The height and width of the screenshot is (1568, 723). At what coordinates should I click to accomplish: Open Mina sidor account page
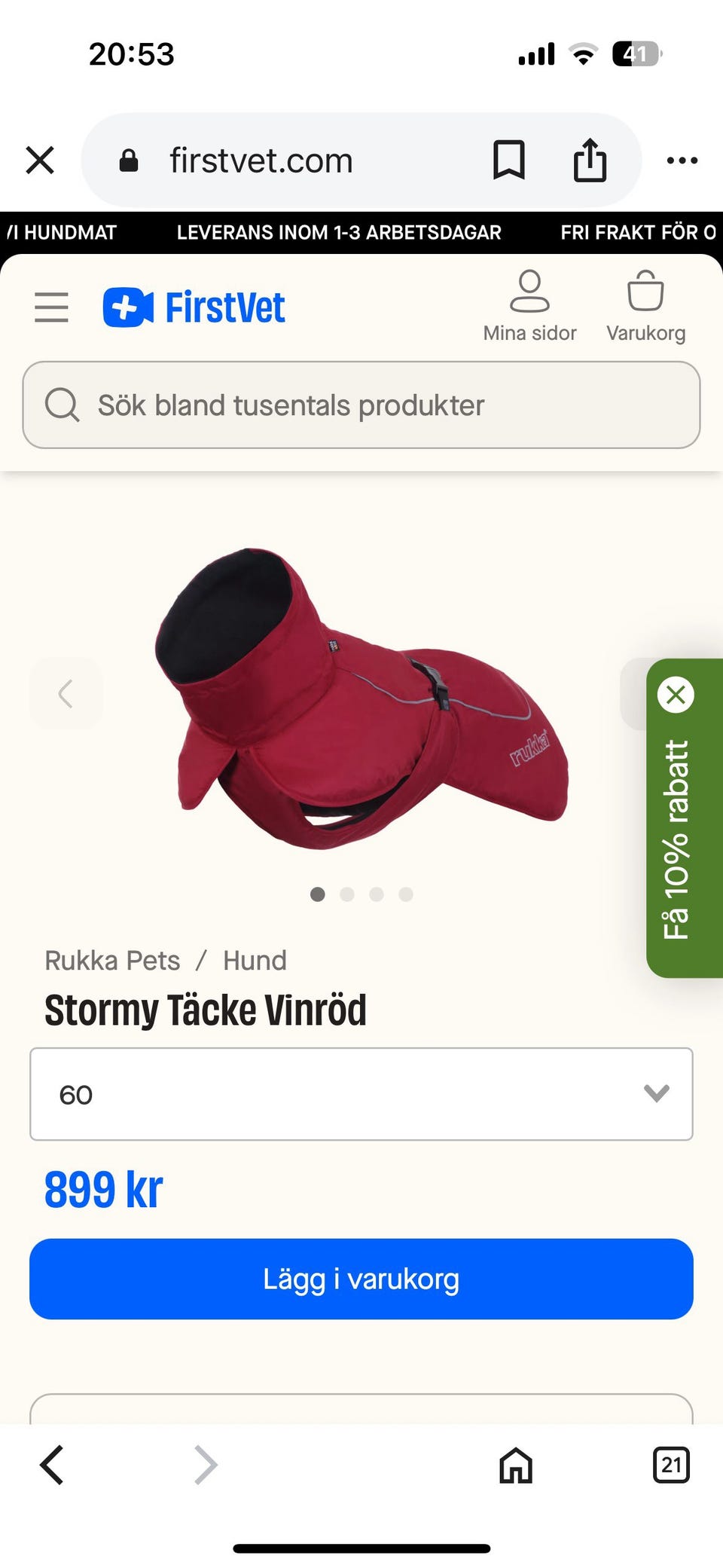tap(529, 307)
